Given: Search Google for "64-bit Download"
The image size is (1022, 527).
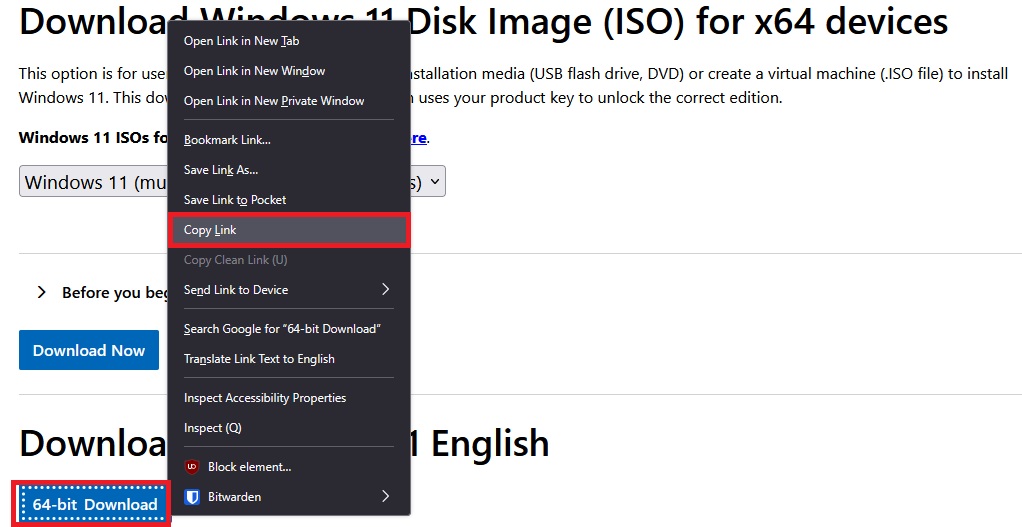Looking at the screenshot, I should point(282,329).
